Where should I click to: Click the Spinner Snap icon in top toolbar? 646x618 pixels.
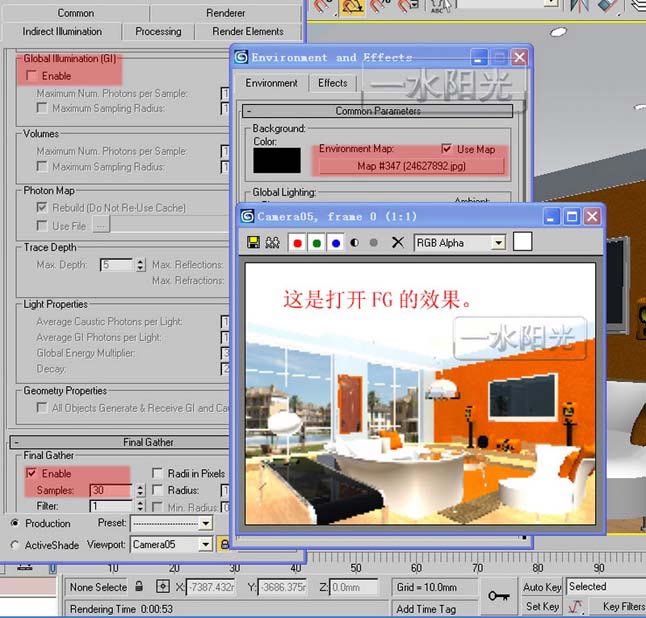pos(407,6)
